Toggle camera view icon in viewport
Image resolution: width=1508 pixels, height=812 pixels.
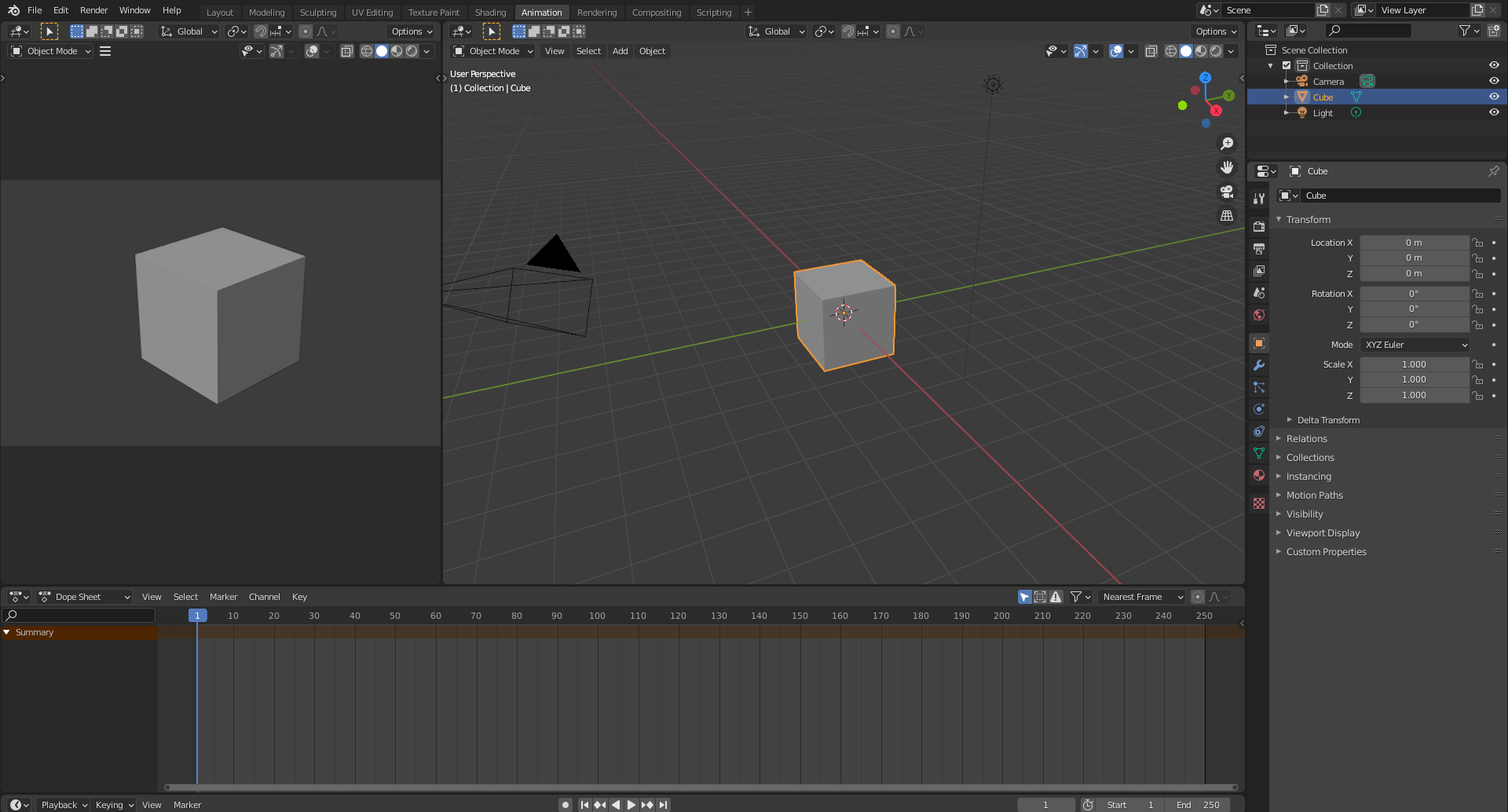pos(1226,192)
